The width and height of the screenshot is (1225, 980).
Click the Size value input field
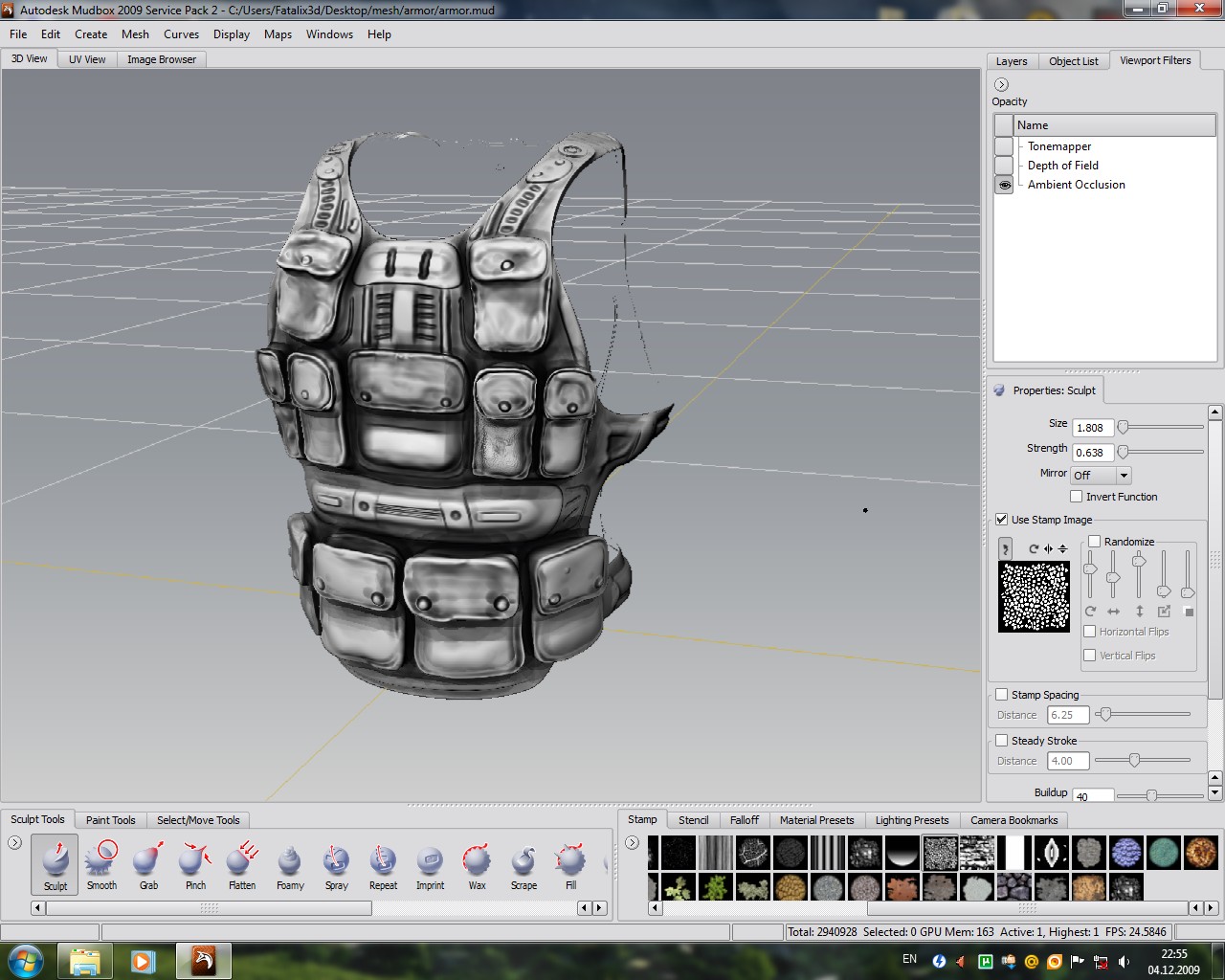click(1092, 428)
